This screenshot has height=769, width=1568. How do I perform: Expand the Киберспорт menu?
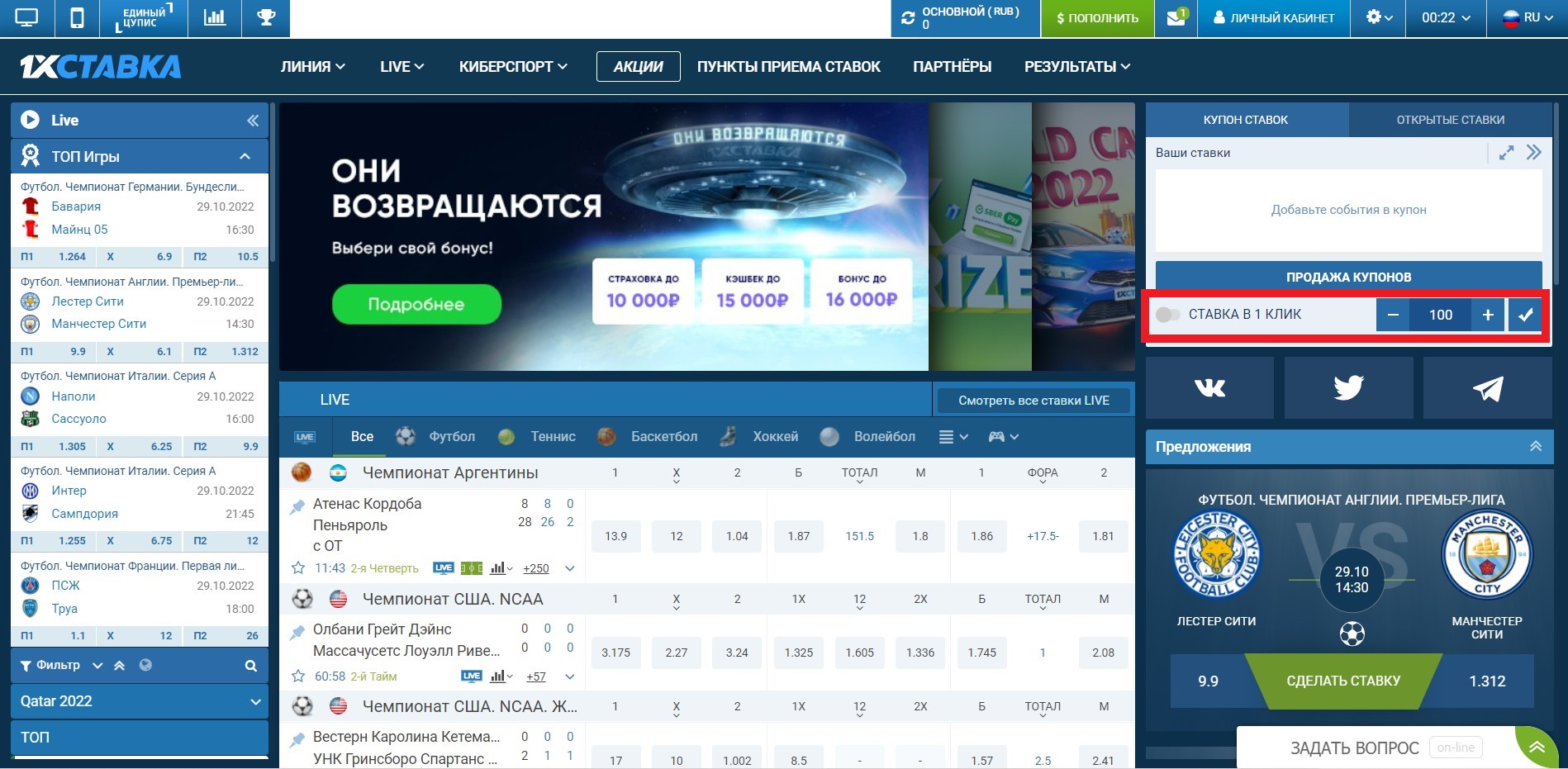513,67
